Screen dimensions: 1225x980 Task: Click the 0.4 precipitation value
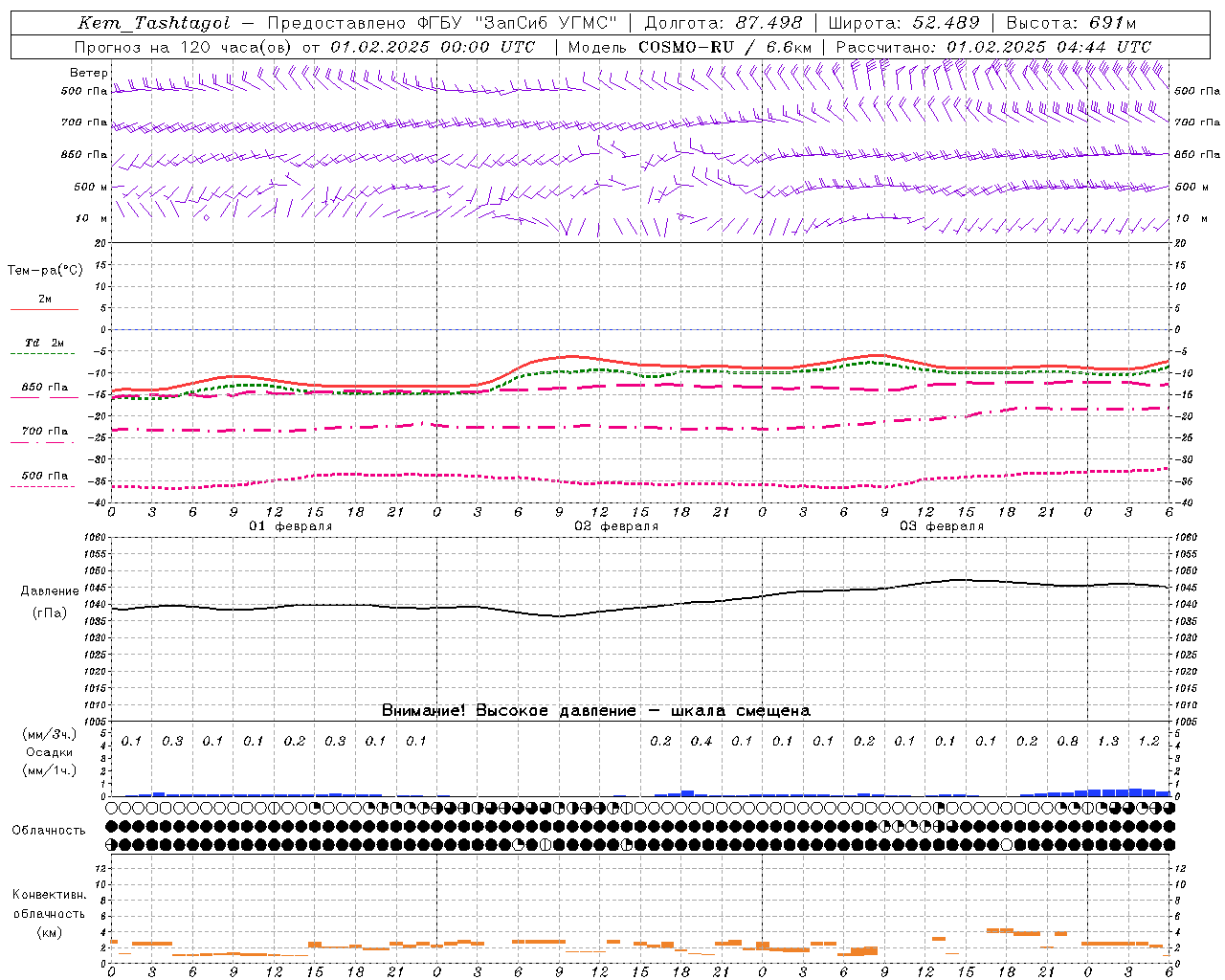pos(702,742)
